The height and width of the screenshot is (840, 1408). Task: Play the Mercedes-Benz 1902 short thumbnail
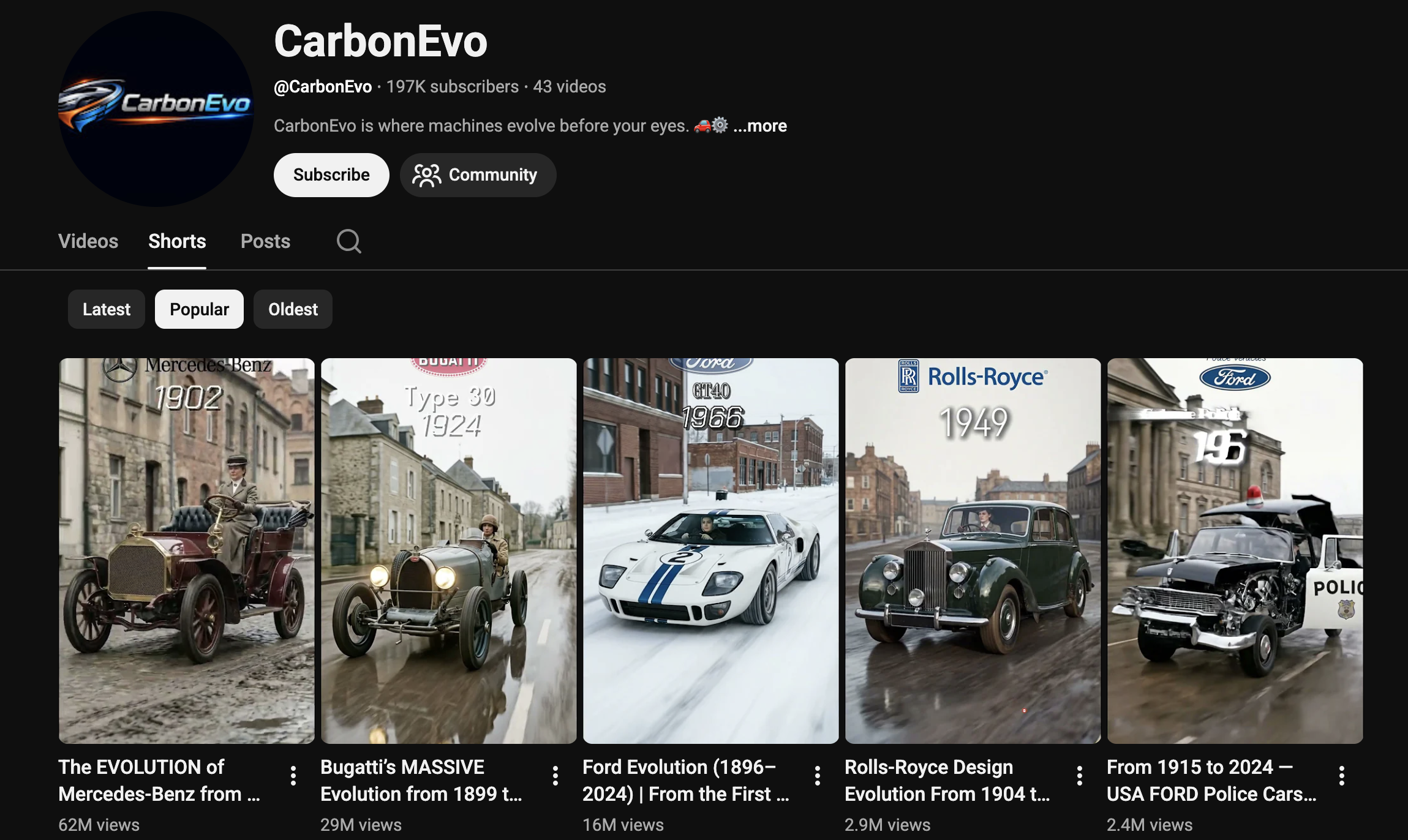[187, 551]
